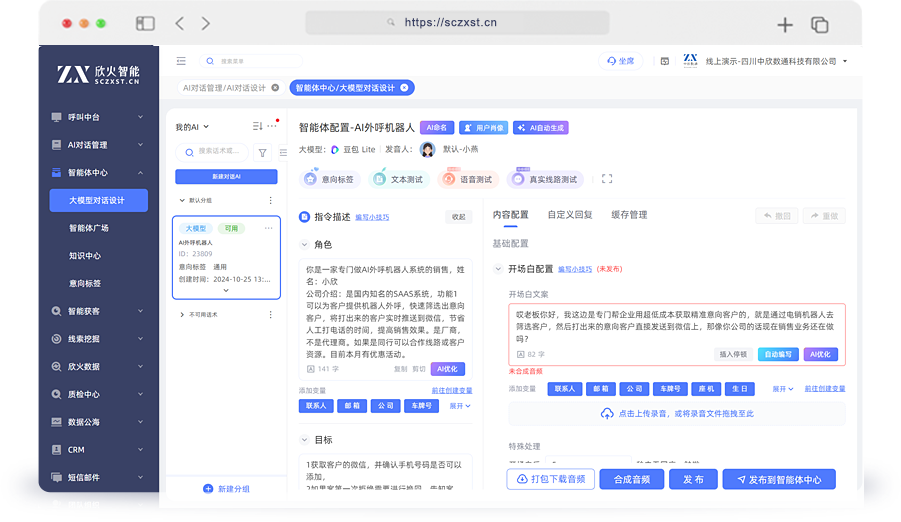This screenshot has width=901, height=522.
Task: Collapse the 角色 section
Action: click(x=305, y=245)
